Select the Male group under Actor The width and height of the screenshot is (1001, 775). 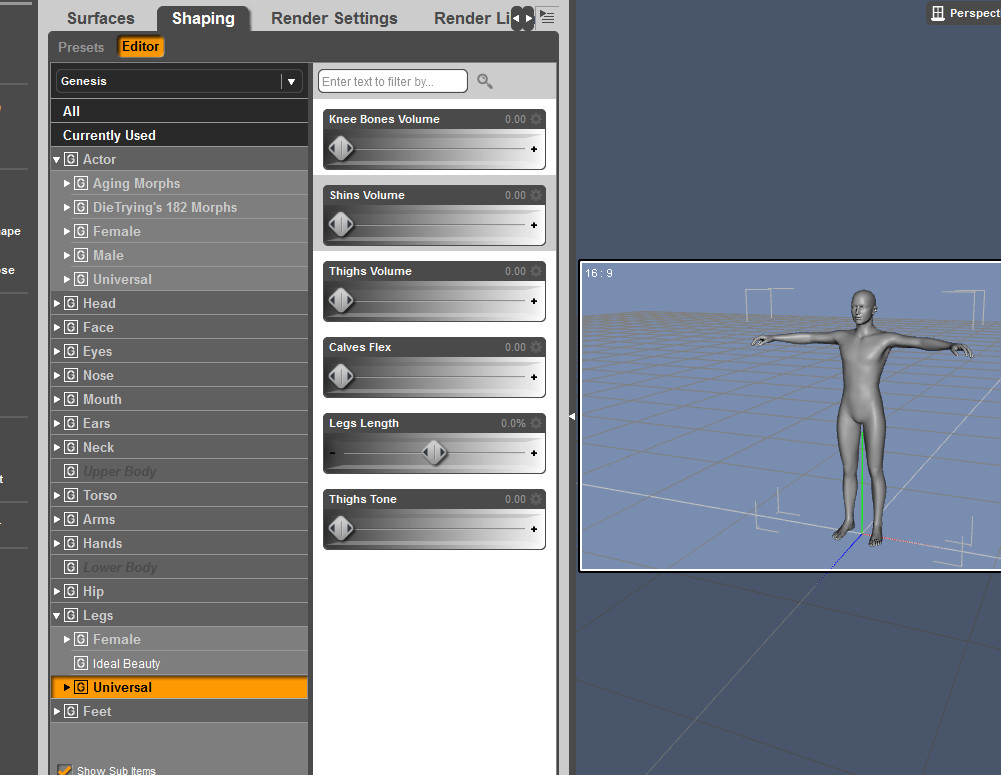pos(179,255)
